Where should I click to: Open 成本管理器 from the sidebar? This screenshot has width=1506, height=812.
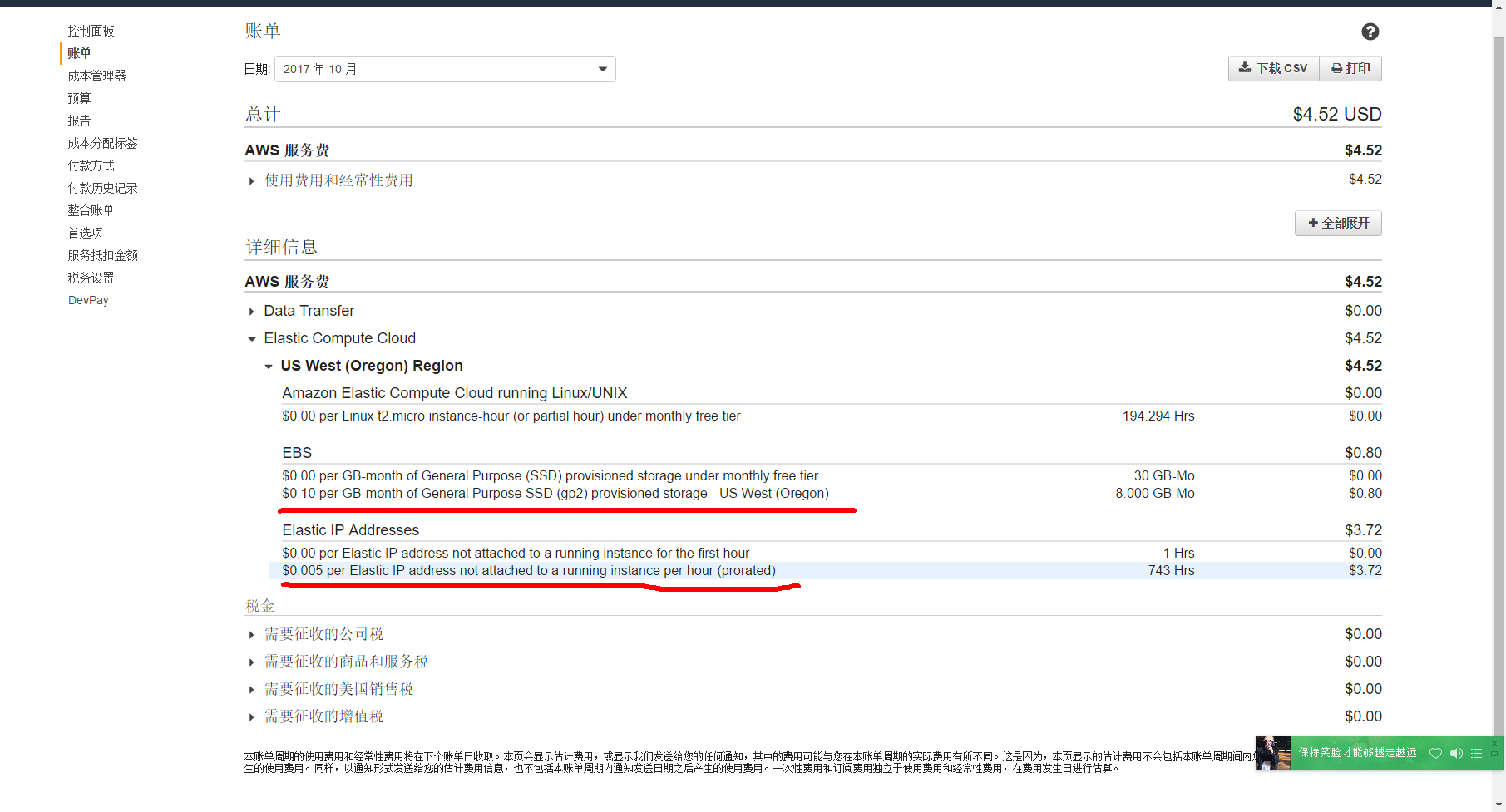(96, 76)
